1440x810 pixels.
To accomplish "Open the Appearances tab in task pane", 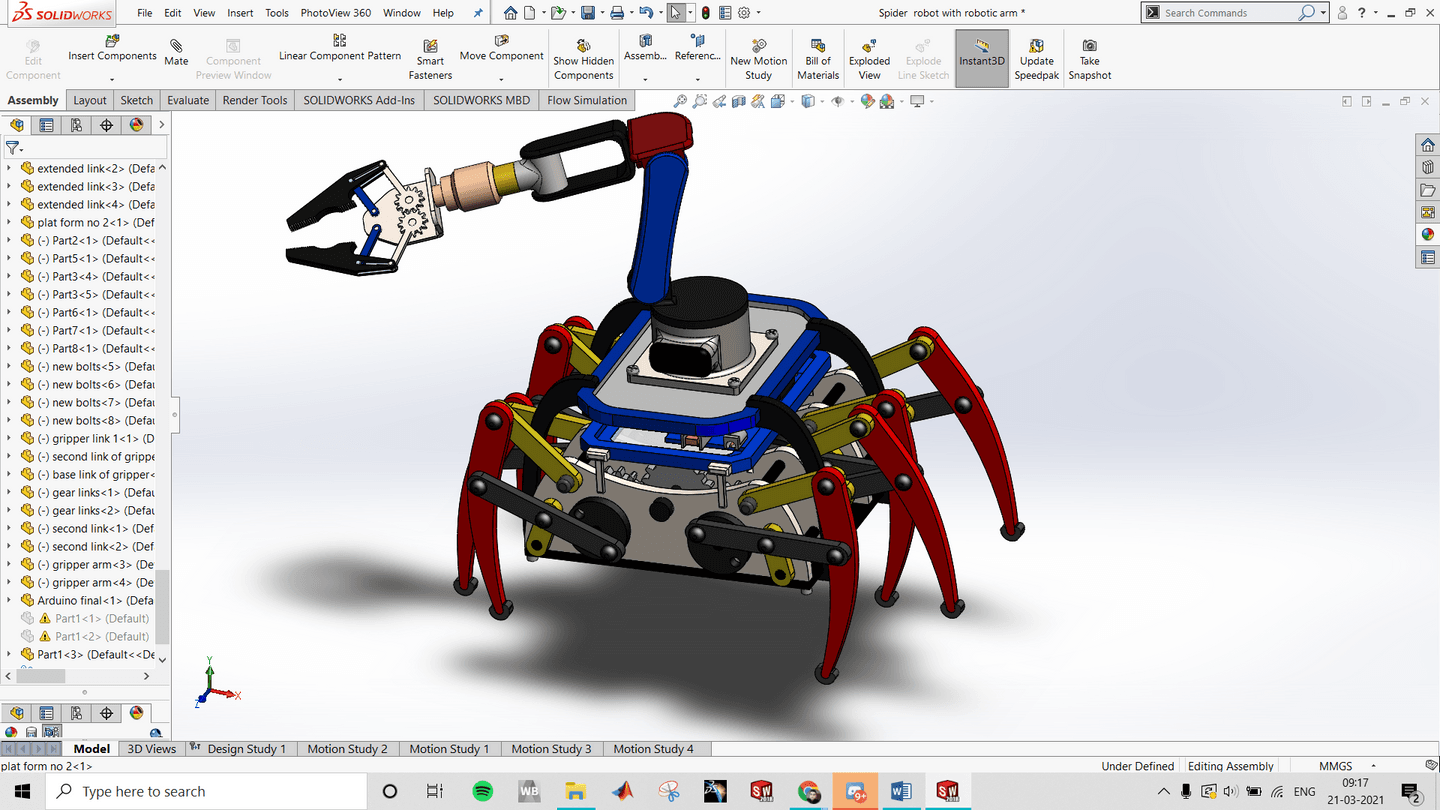I will (1428, 235).
